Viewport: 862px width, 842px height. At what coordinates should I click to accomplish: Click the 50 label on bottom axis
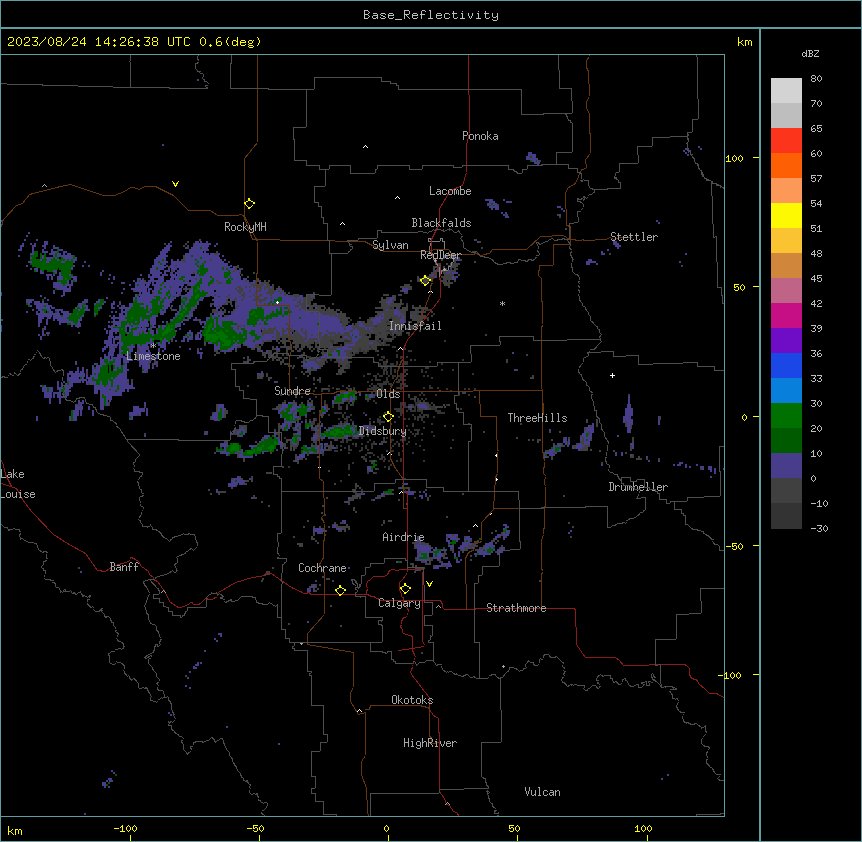coord(514,828)
